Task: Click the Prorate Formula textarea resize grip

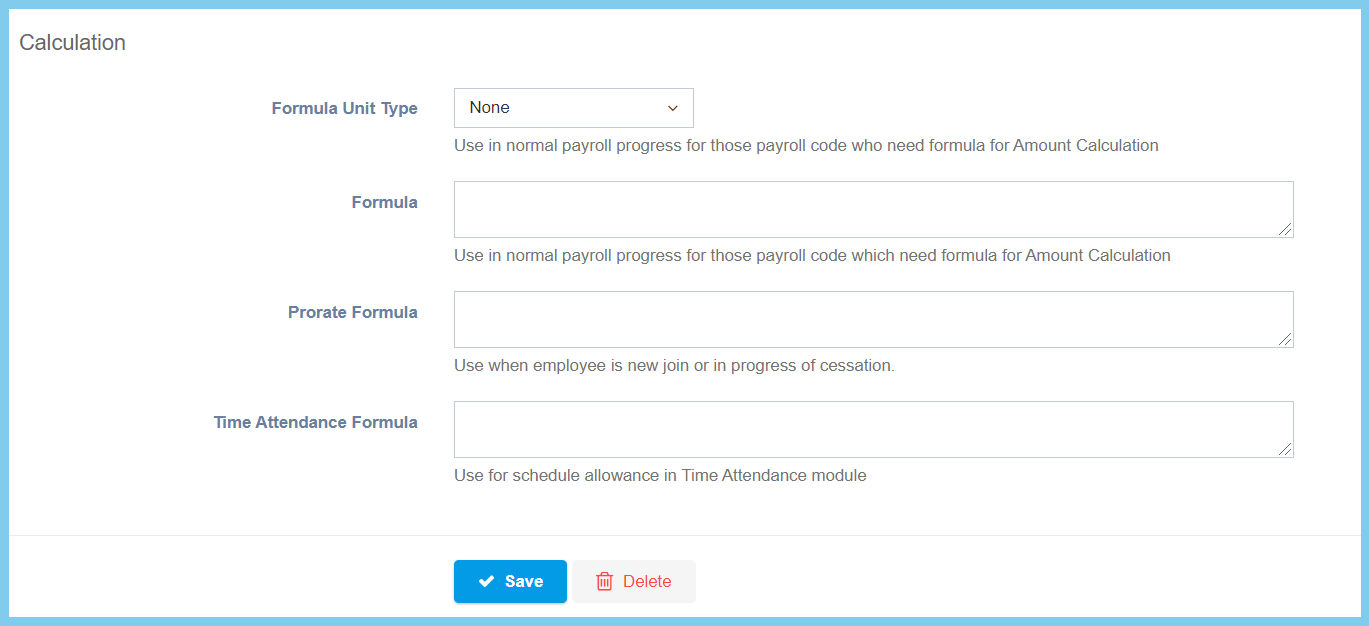Action: pos(1285,340)
